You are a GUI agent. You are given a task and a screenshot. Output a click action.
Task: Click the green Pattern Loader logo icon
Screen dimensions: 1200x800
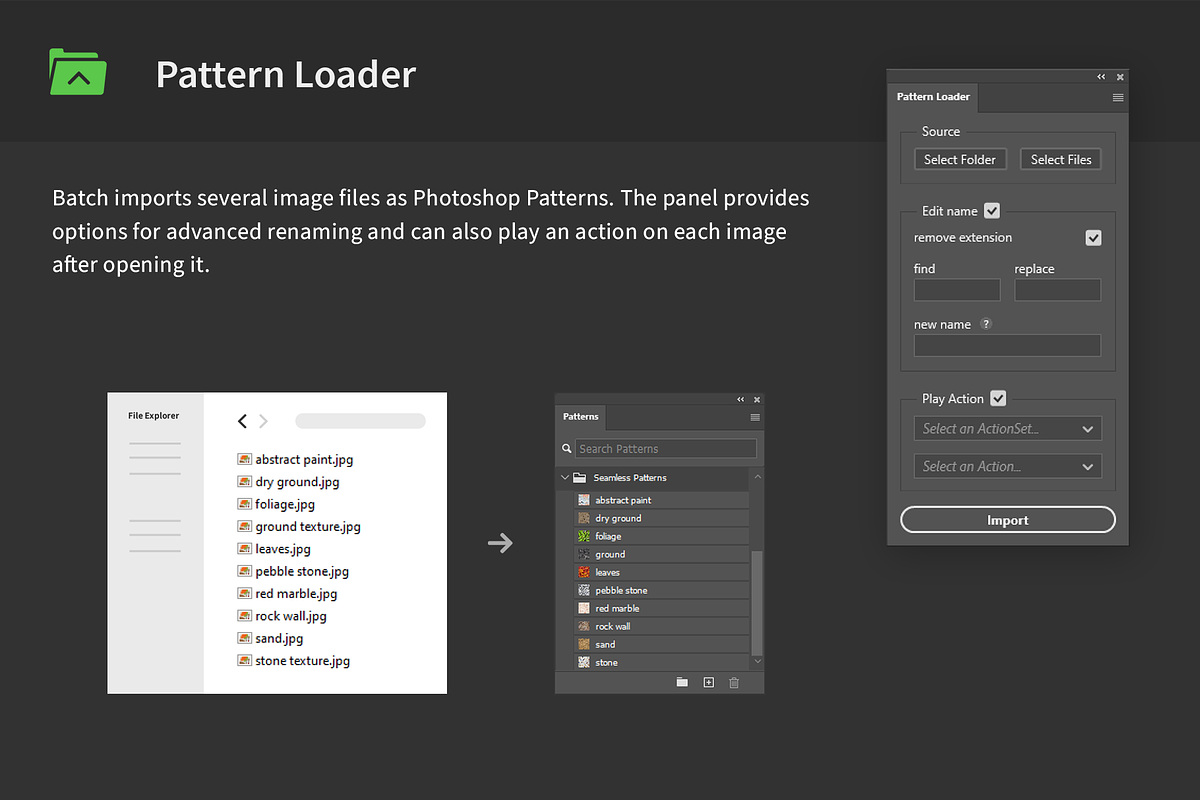point(77,71)
